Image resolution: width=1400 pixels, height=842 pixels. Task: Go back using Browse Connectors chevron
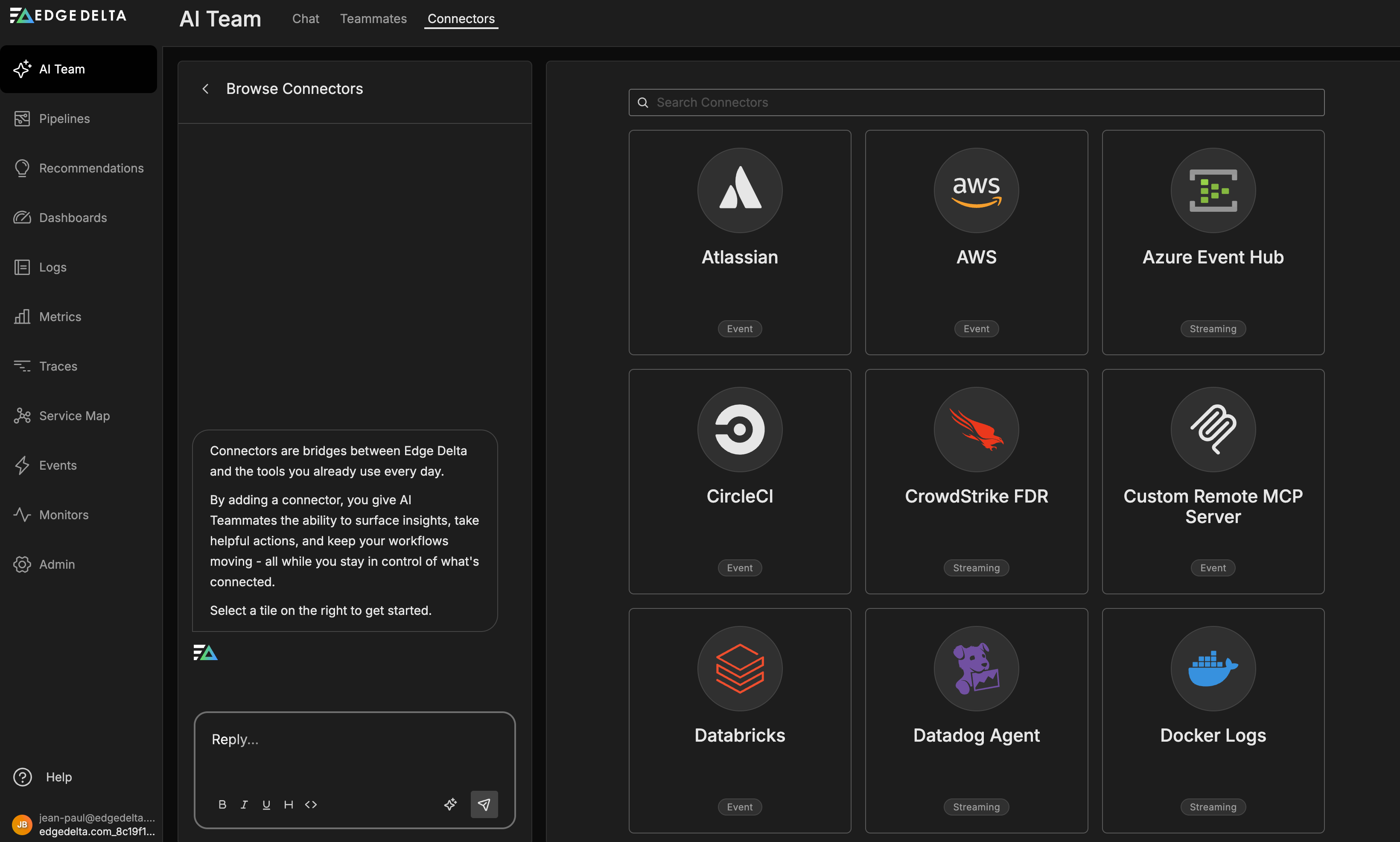(206, 89)
